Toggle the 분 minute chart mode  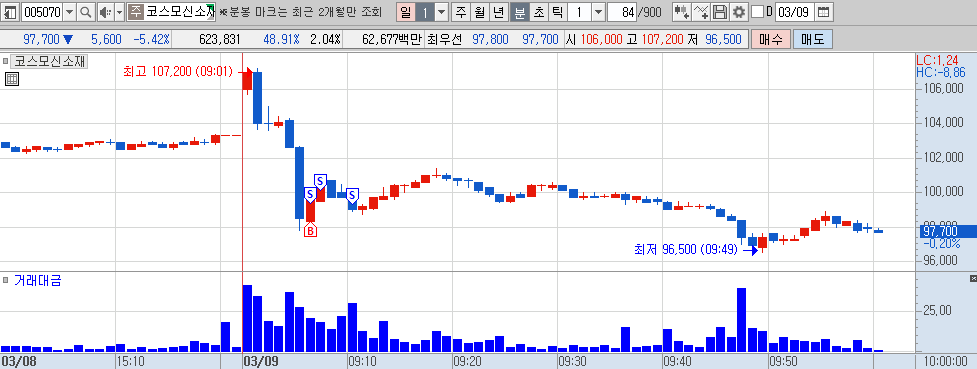pyautogui.click(x=519, y=12)
